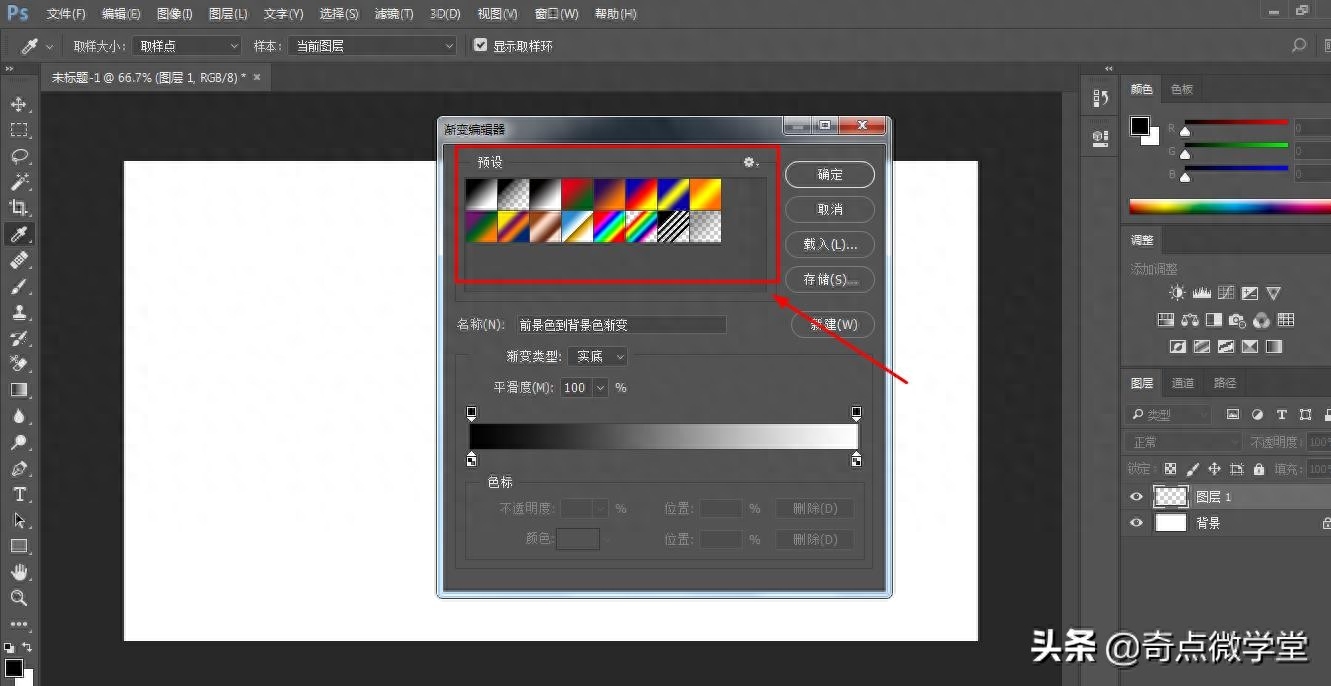Select the rainbow spectrum gradient preset

[609, 227]
